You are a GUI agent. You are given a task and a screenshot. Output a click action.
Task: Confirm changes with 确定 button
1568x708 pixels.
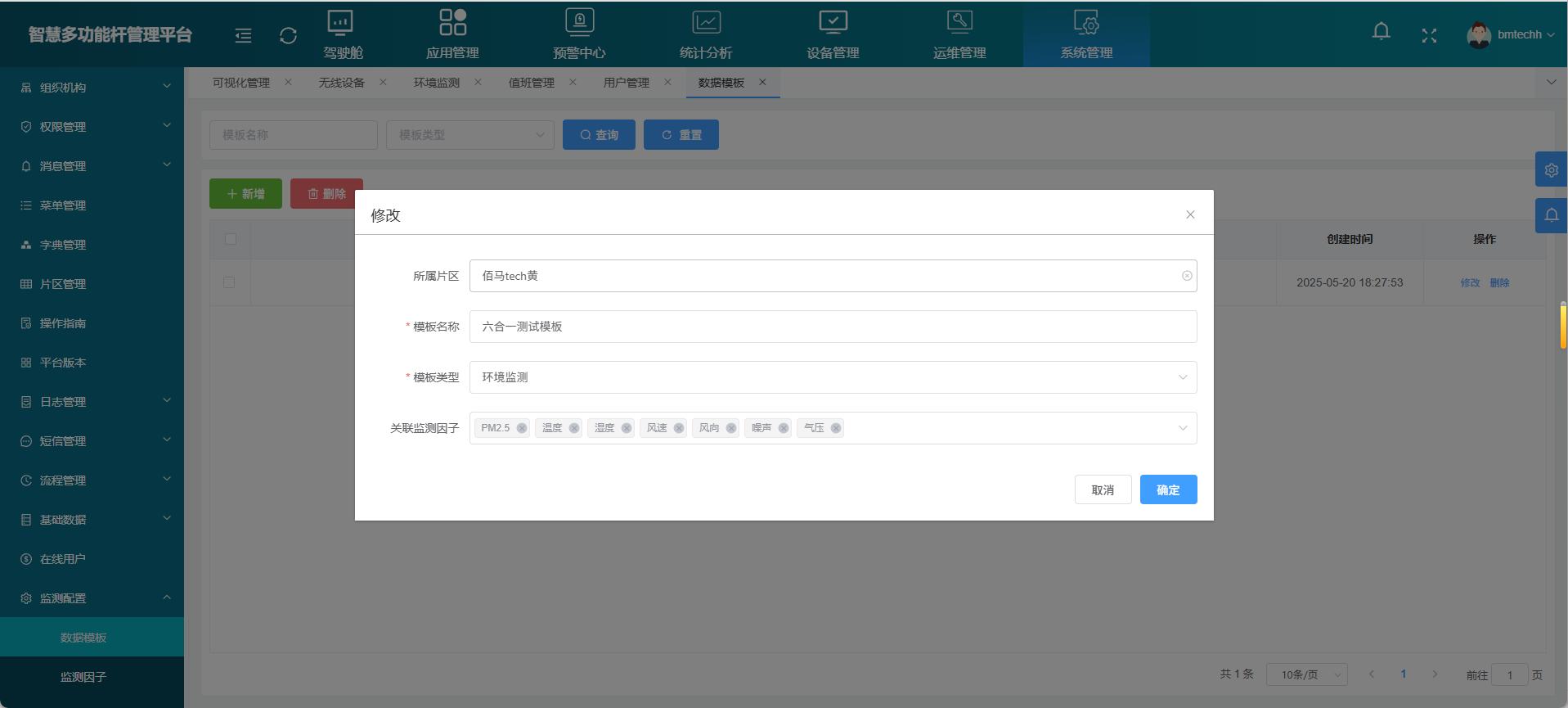(1168, 489)
